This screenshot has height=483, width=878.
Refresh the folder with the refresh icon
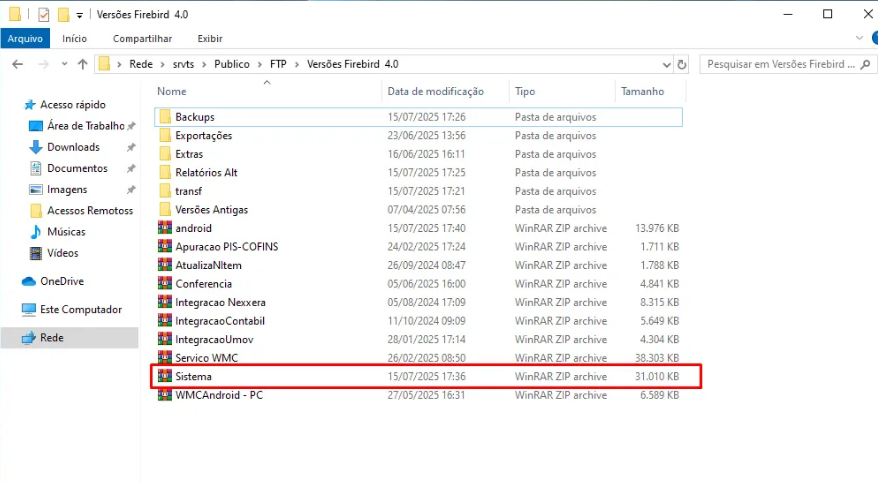click(x=682, y=64)
